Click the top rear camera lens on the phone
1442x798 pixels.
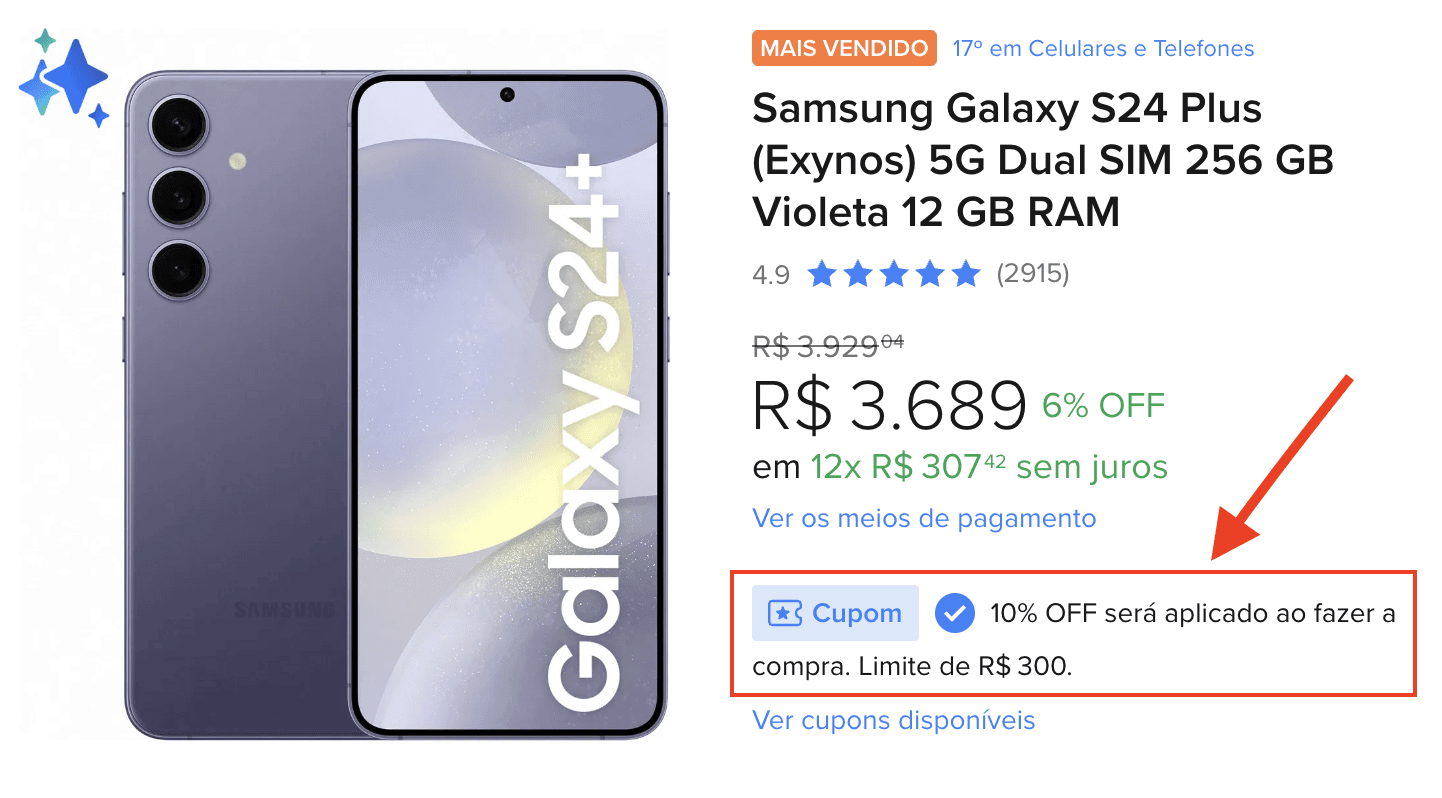pos(178,126)
